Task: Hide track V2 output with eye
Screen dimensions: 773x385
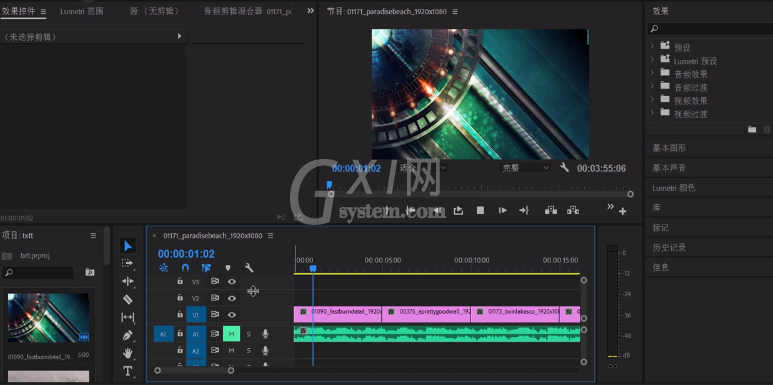Action: pyautogui.click(x=232, y=298)
